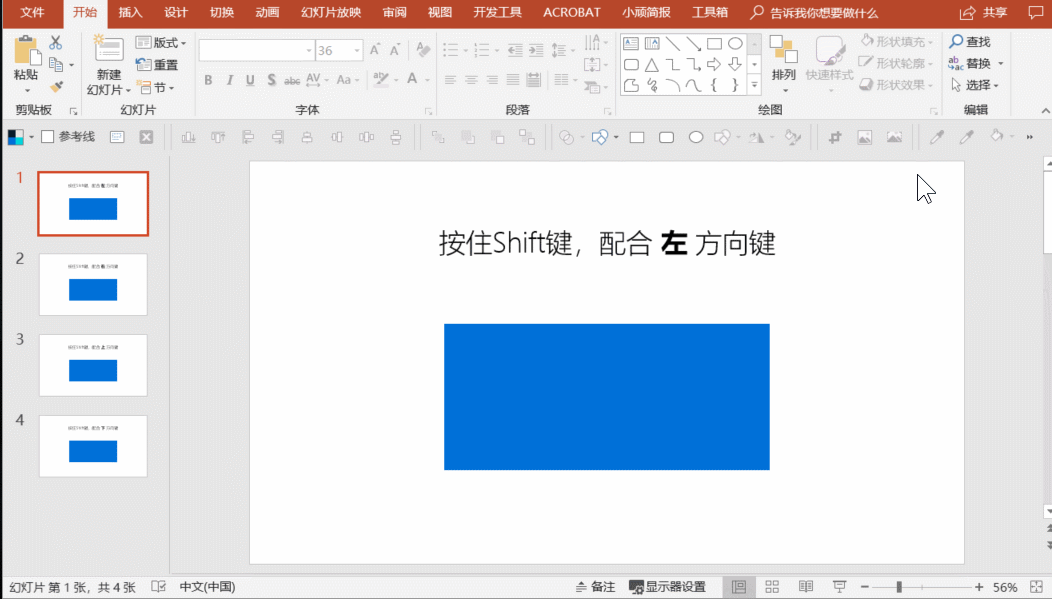Open the font size 36 dropdown
Viewport: 1052px width, 599px height.
coord(357,50)
